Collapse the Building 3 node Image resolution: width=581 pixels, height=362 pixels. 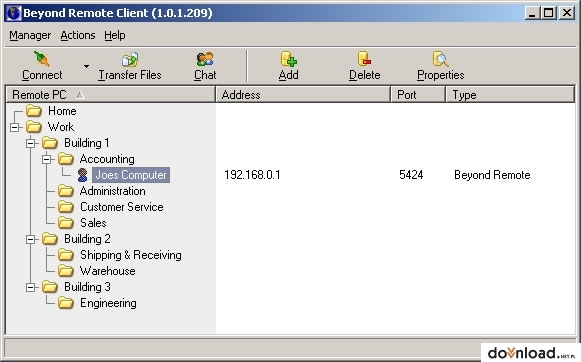point(31,287)
